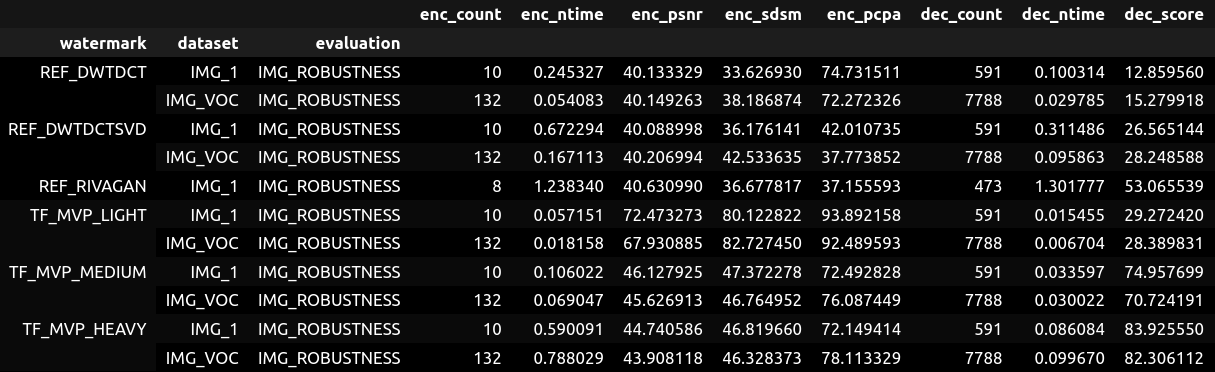Click enc_ntime value 0.054083
This screenshot has width=1215, height=372.
pos(569,100)
